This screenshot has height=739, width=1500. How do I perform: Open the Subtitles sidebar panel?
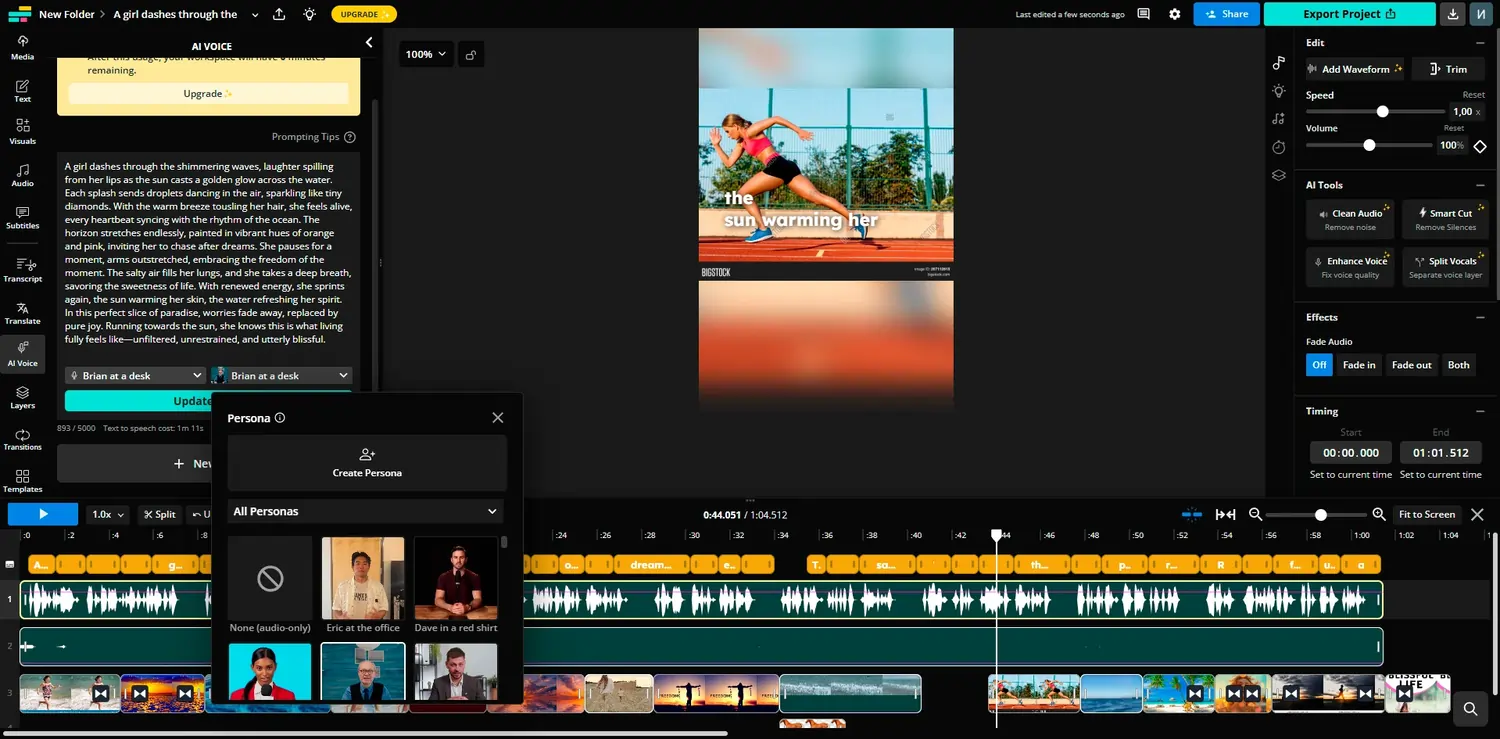[x=22, y=218]
